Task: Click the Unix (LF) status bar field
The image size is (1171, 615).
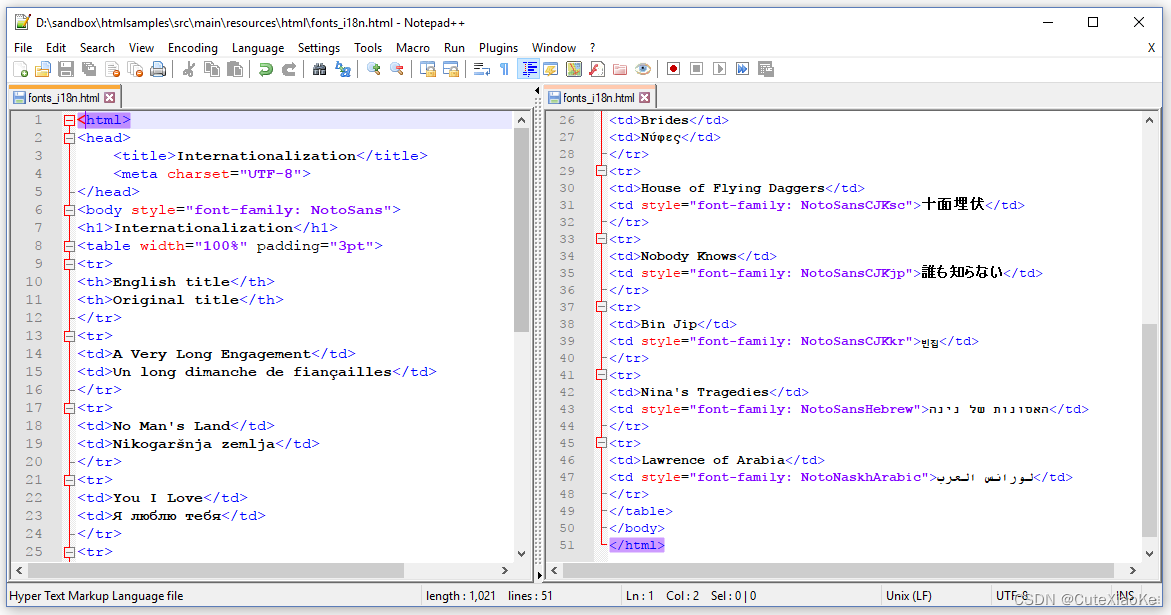Action: tap(909, 596)
